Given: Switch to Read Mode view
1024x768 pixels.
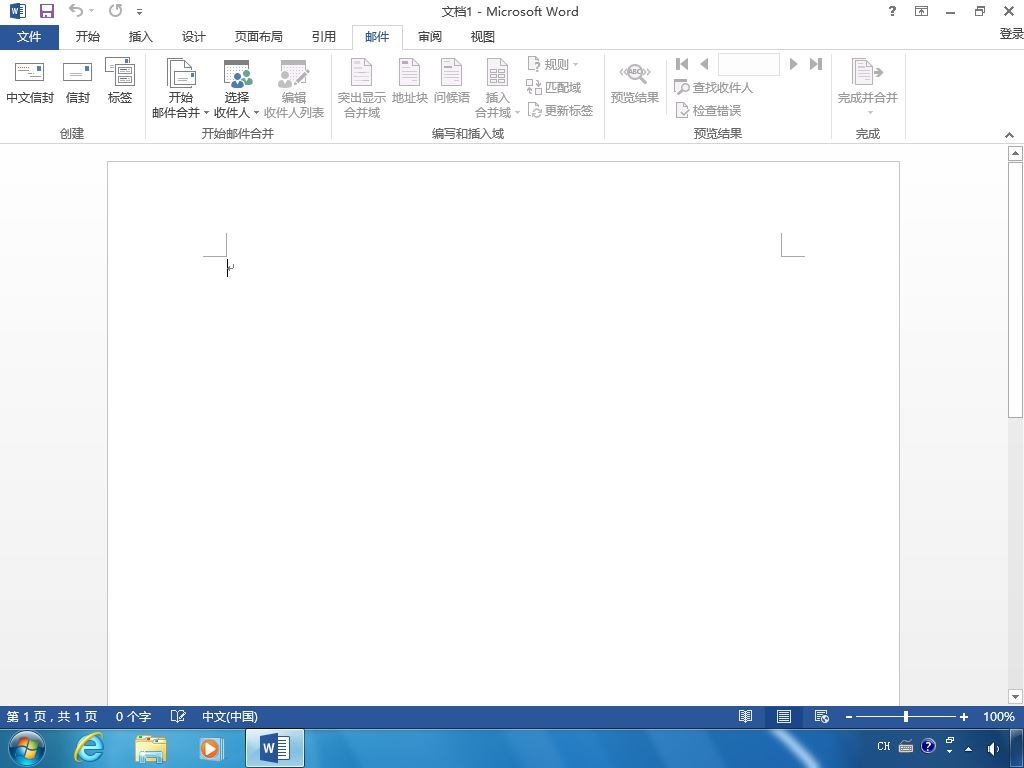Looking at the screenshot, I should pyautogui.click(x=745, y=716).
